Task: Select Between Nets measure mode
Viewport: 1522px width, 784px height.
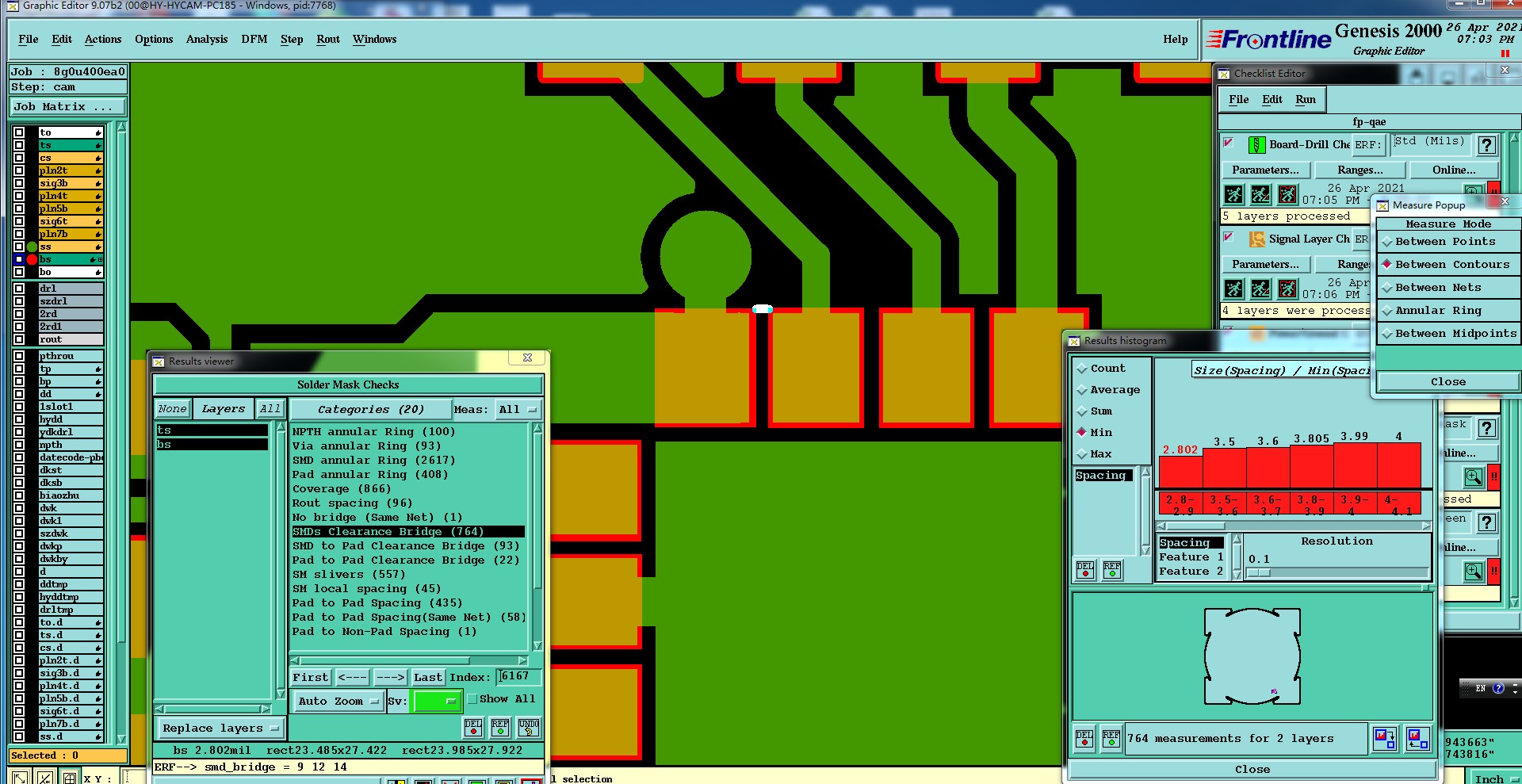Action: (1446, 288)
